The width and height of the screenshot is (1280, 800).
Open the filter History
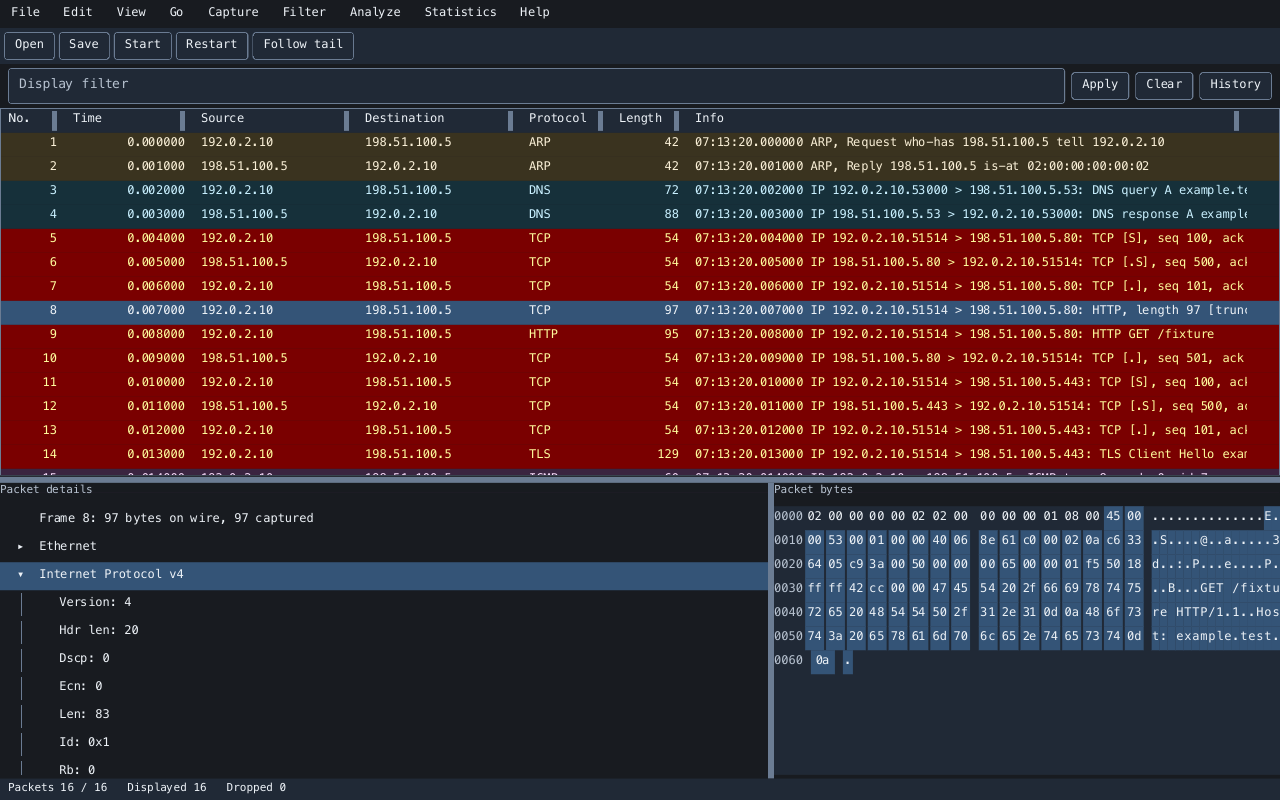click(1235, 85)
